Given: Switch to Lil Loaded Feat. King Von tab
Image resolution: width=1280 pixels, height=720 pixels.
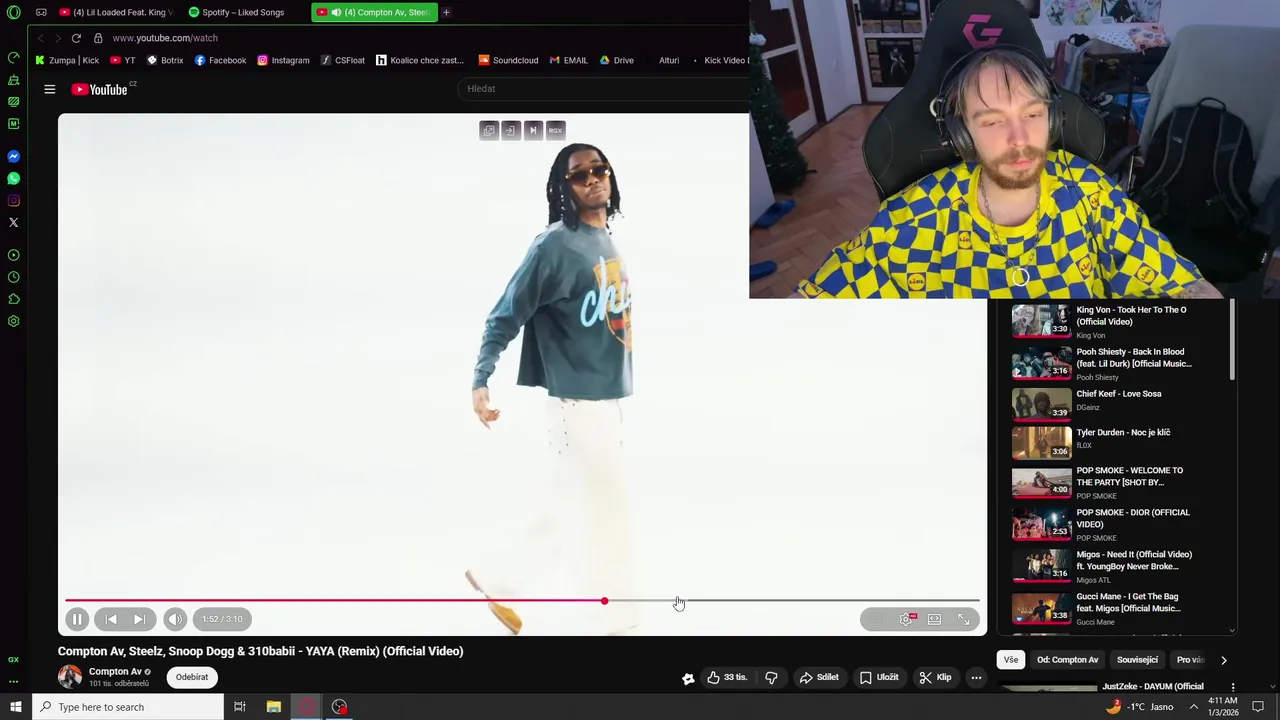Looking at the screenshot, I should [115, 12].
